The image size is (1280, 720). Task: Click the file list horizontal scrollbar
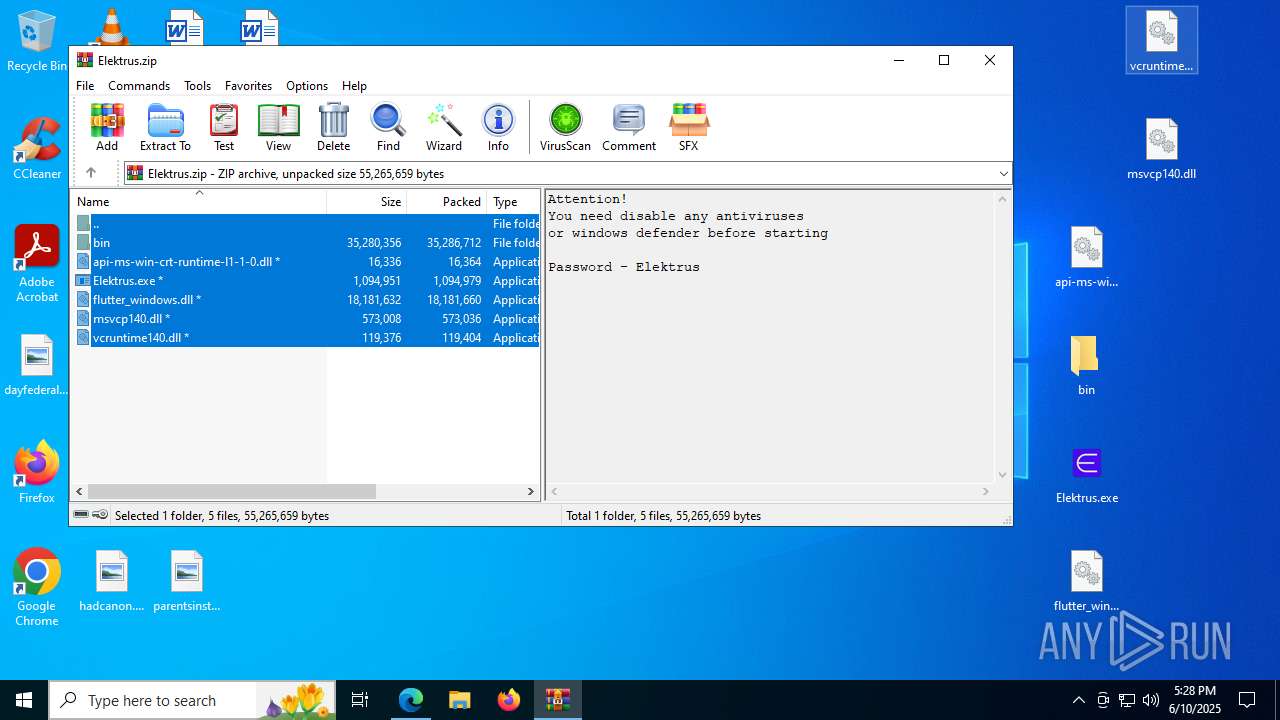coord(231,492)
